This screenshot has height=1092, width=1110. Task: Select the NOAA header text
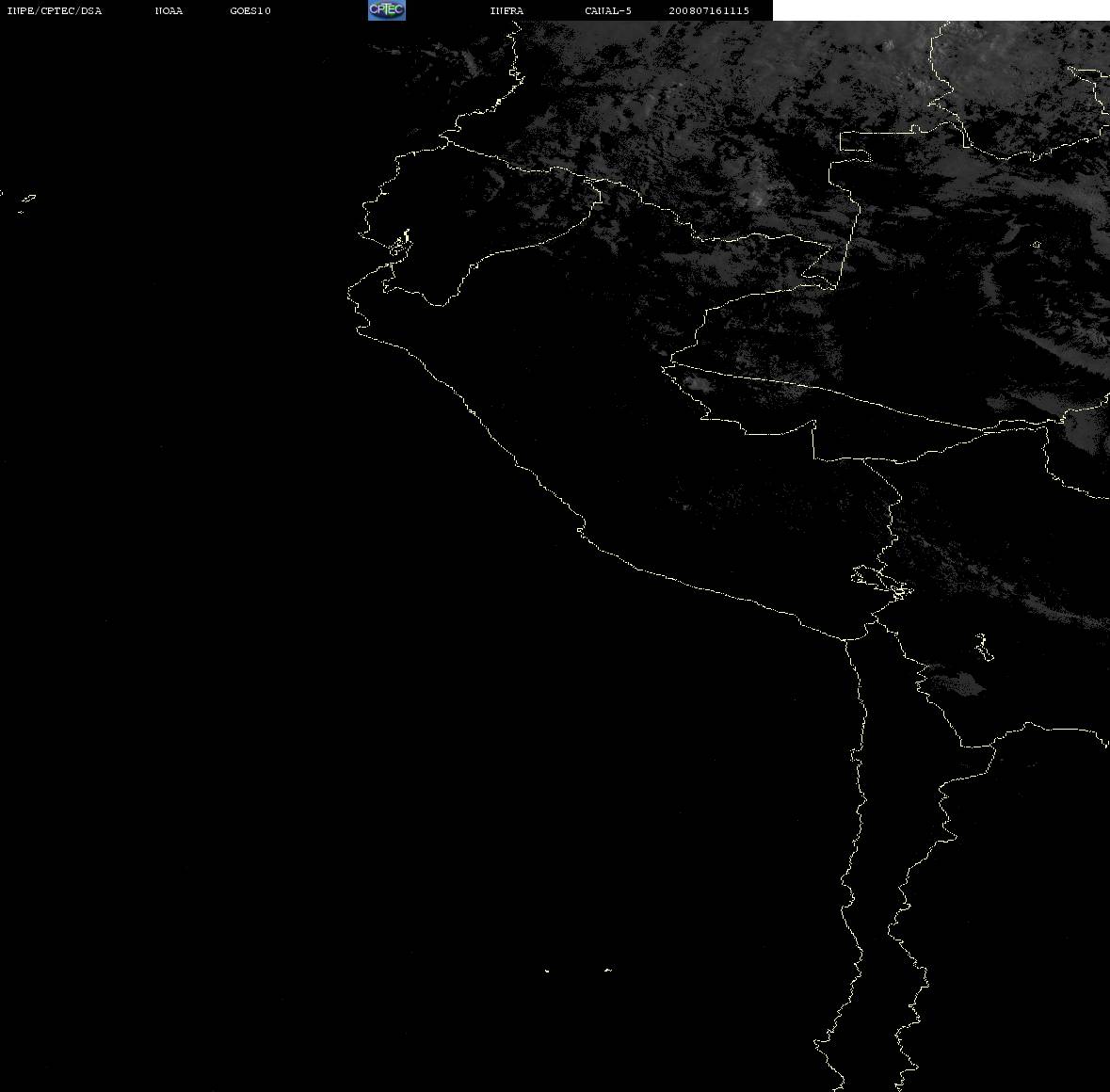169,10
